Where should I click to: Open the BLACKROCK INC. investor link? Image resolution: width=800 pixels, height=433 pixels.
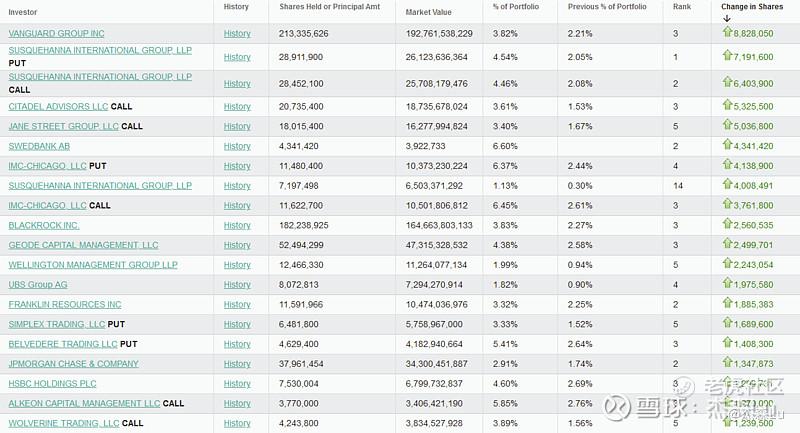(x=44, y=226)
